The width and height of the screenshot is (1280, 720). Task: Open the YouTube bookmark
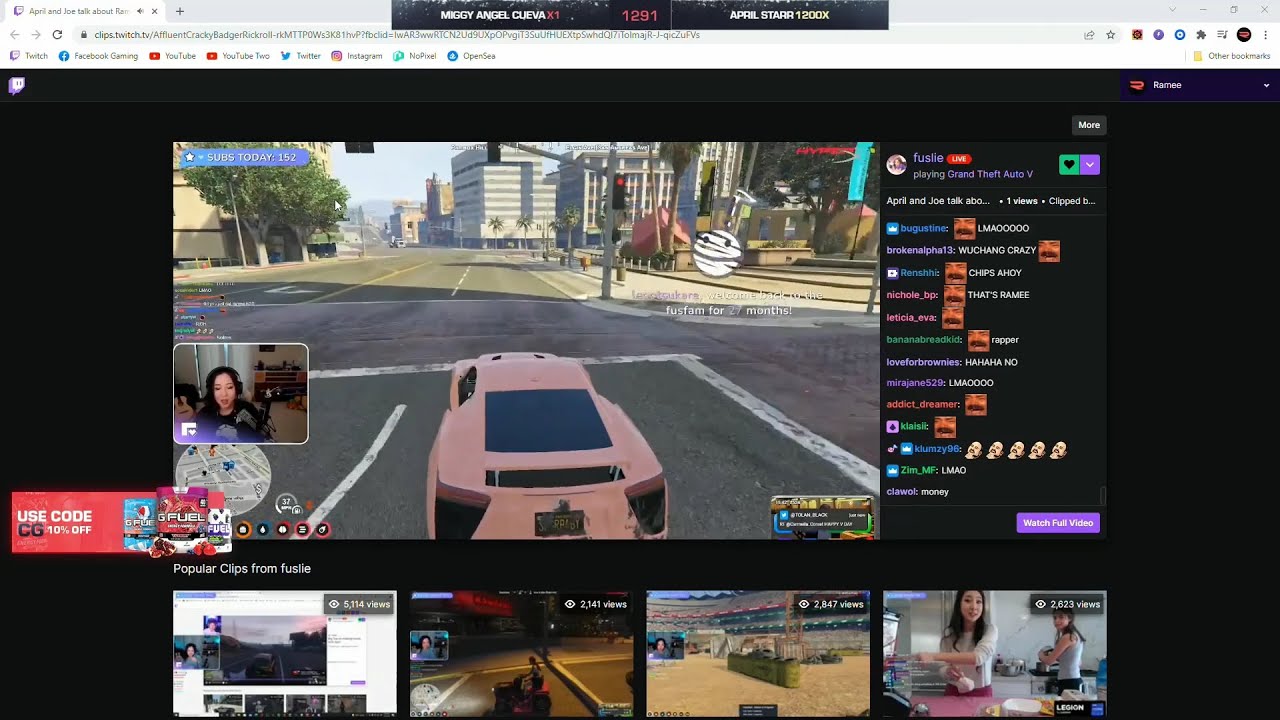coord(172,56)
